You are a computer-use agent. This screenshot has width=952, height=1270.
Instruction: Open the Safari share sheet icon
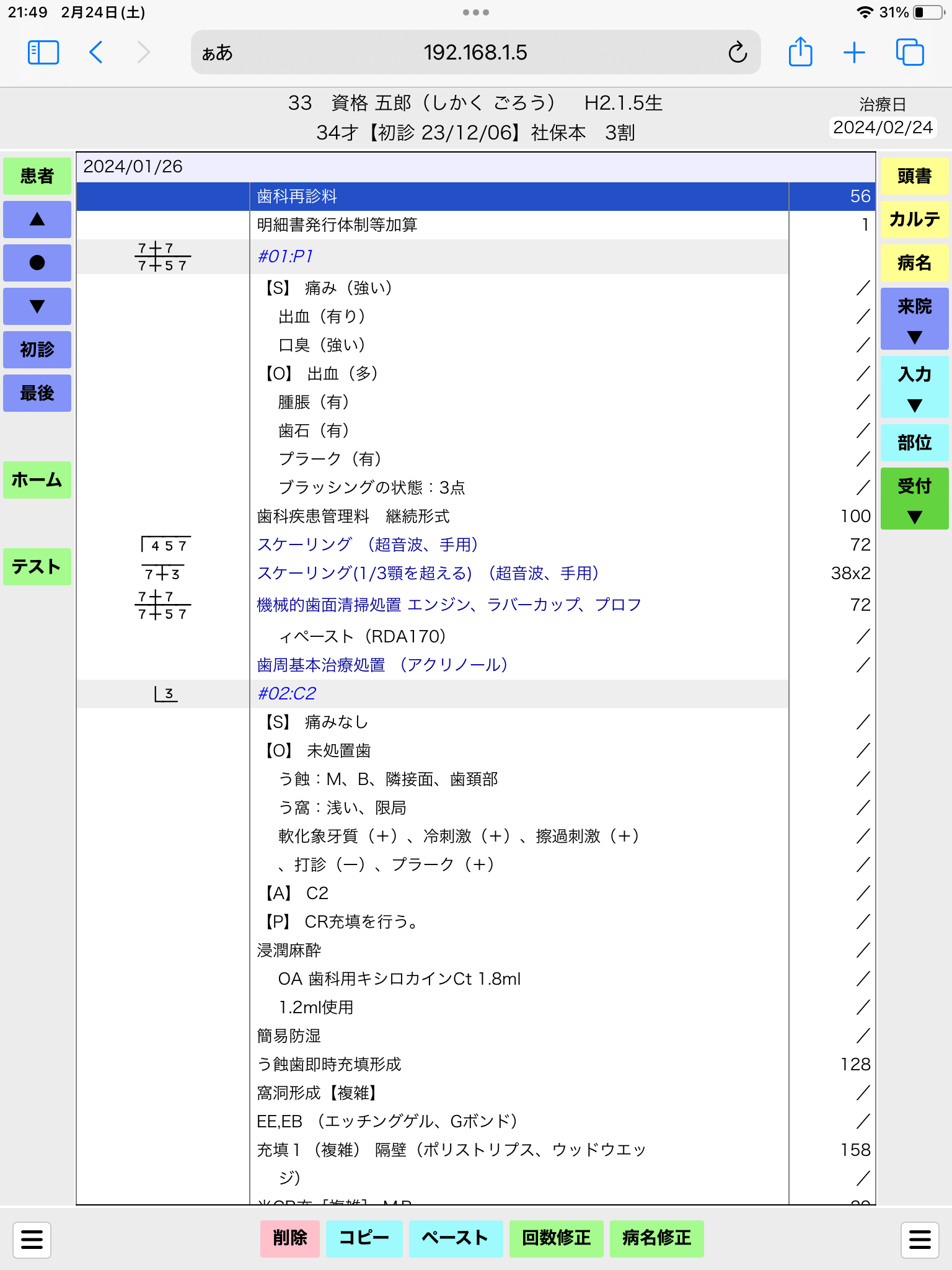pyautogui.click(x=800, y=52)
